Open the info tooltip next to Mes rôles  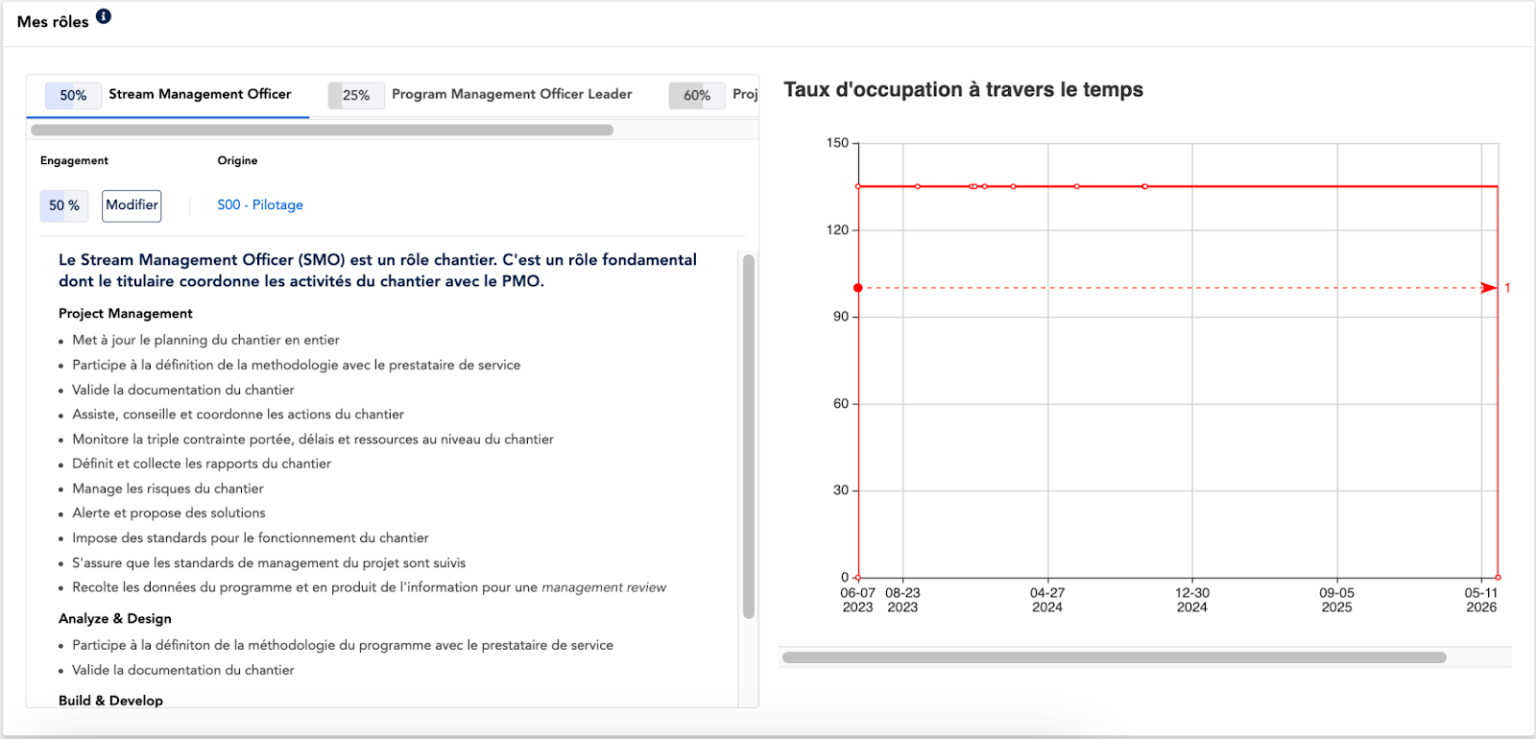(102, 16)
